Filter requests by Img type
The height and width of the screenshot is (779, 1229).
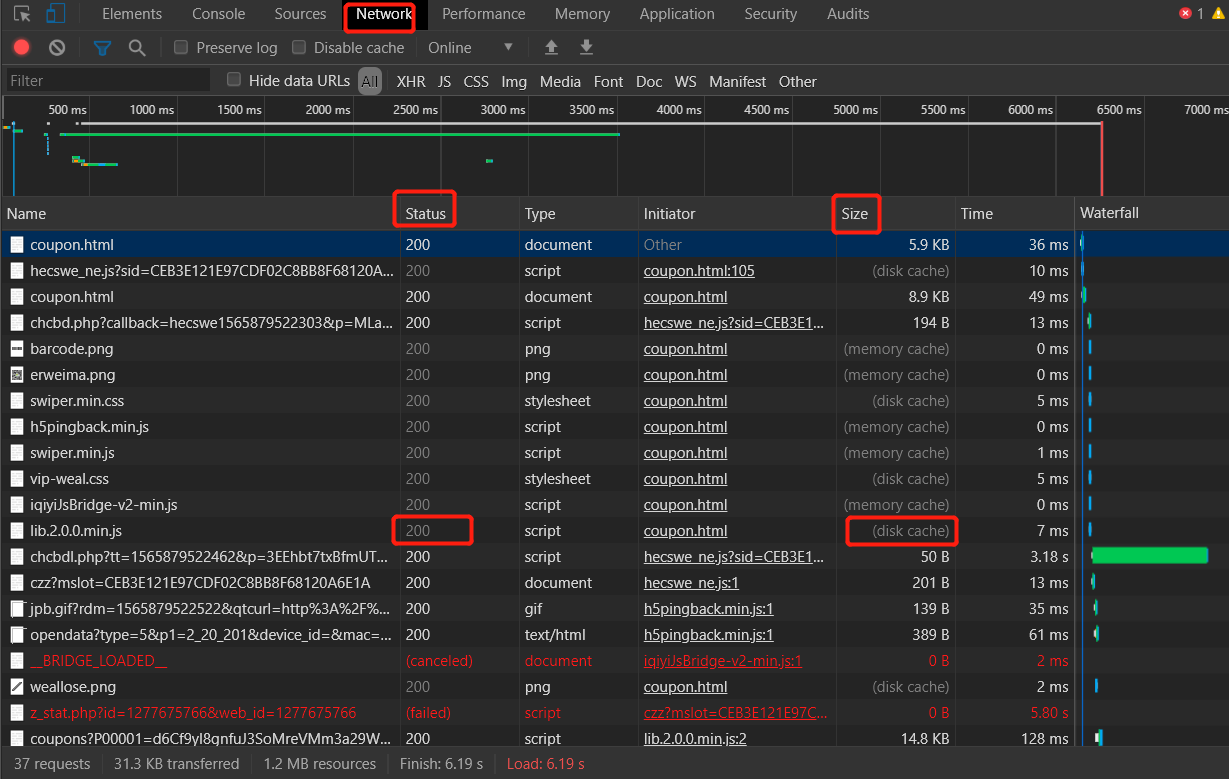[514, 81]
